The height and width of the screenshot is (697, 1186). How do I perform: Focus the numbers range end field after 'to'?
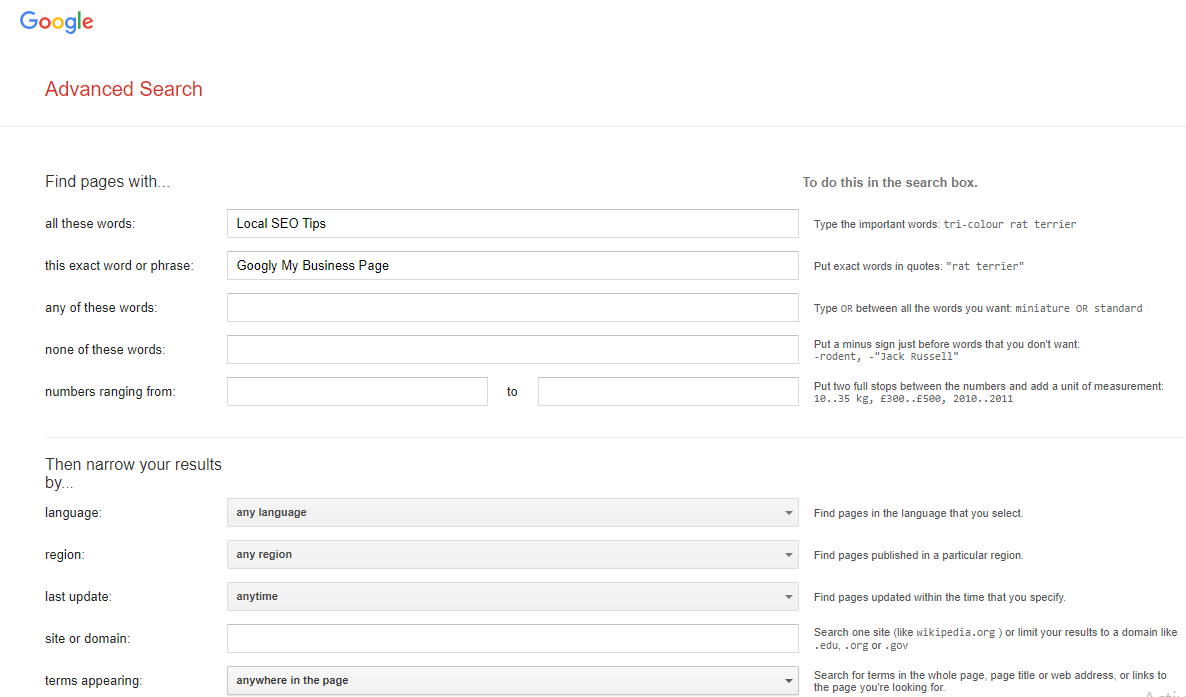click(x=668, y=391)
